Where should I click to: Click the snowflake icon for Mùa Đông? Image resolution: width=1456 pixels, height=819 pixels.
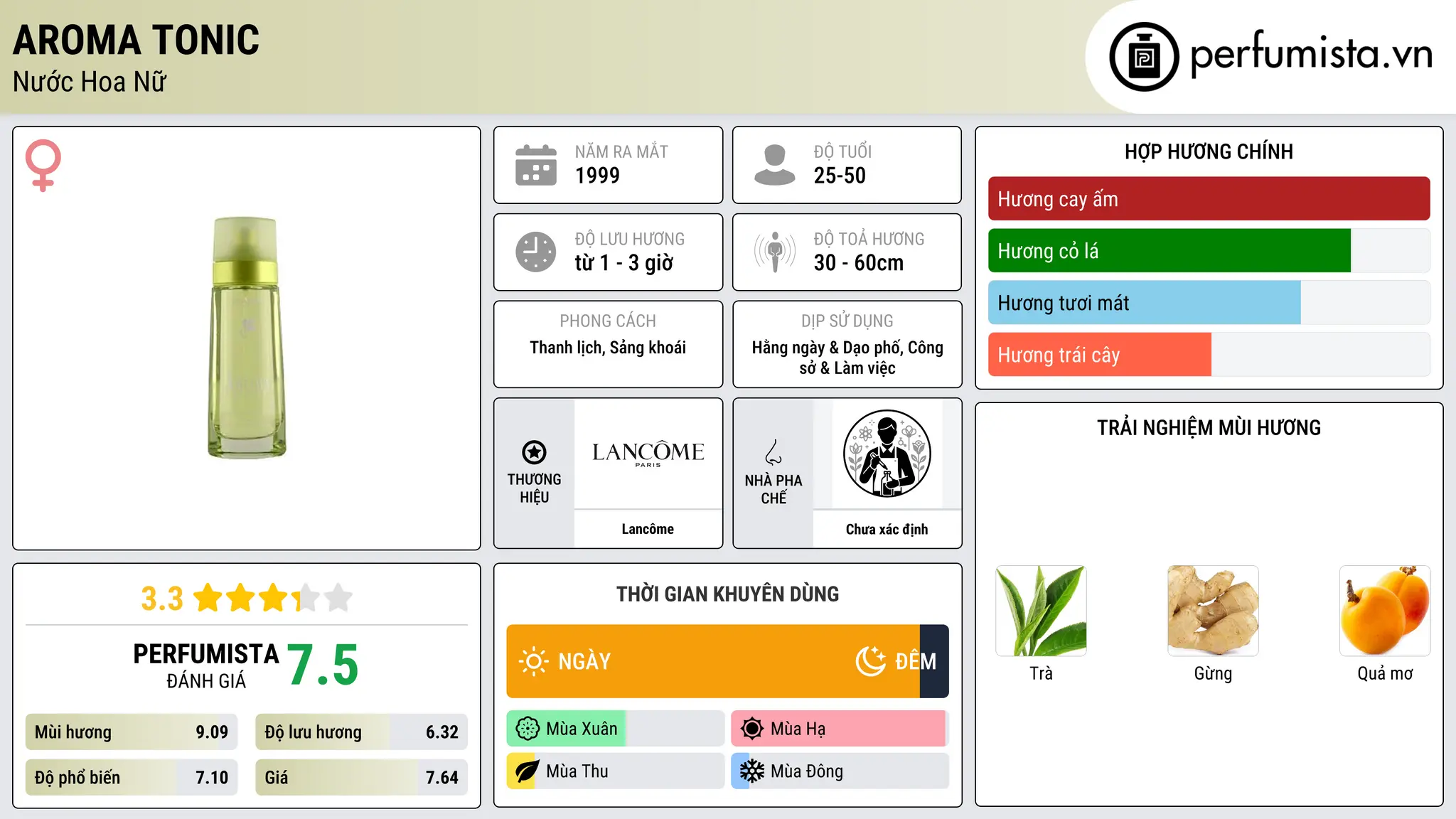click(x=752, y=771)
